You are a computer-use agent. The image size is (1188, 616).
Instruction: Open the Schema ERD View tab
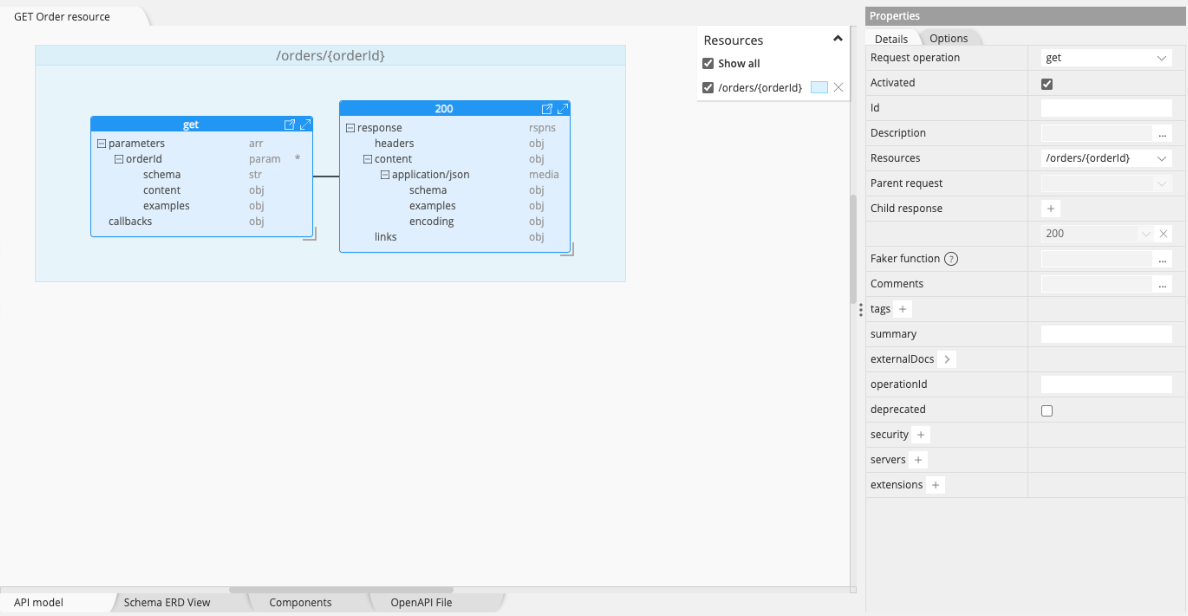tap(165, 602)
